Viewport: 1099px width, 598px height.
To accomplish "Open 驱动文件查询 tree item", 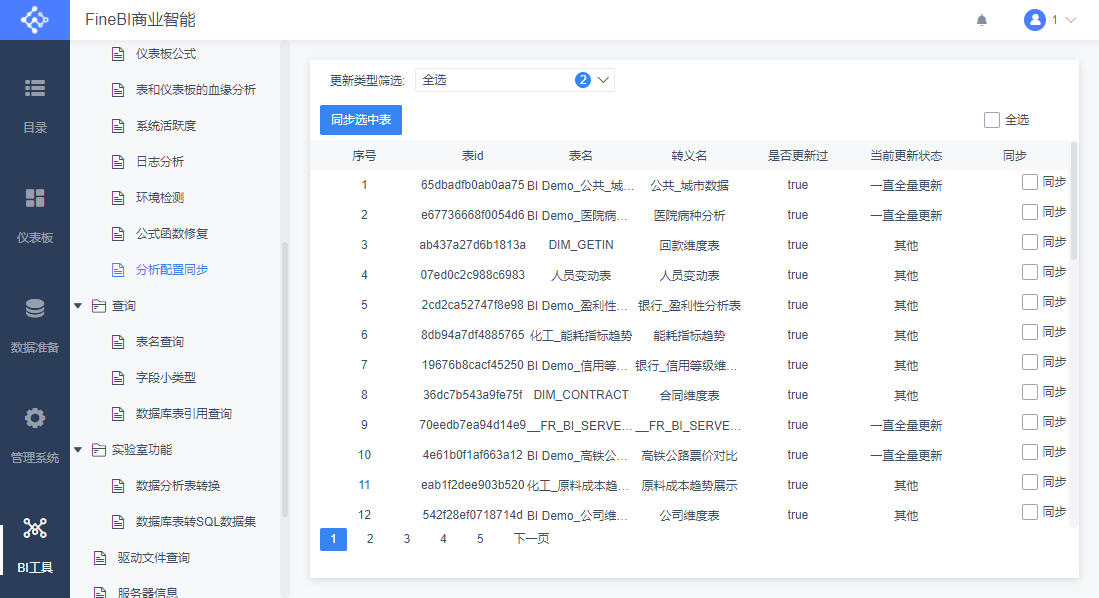I will (153, 558).
